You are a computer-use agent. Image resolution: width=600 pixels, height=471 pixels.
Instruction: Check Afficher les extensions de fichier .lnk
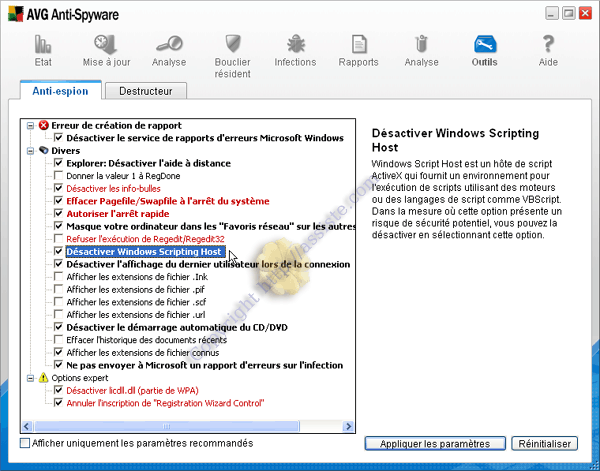pyautogui.click(x=58, y=277)
